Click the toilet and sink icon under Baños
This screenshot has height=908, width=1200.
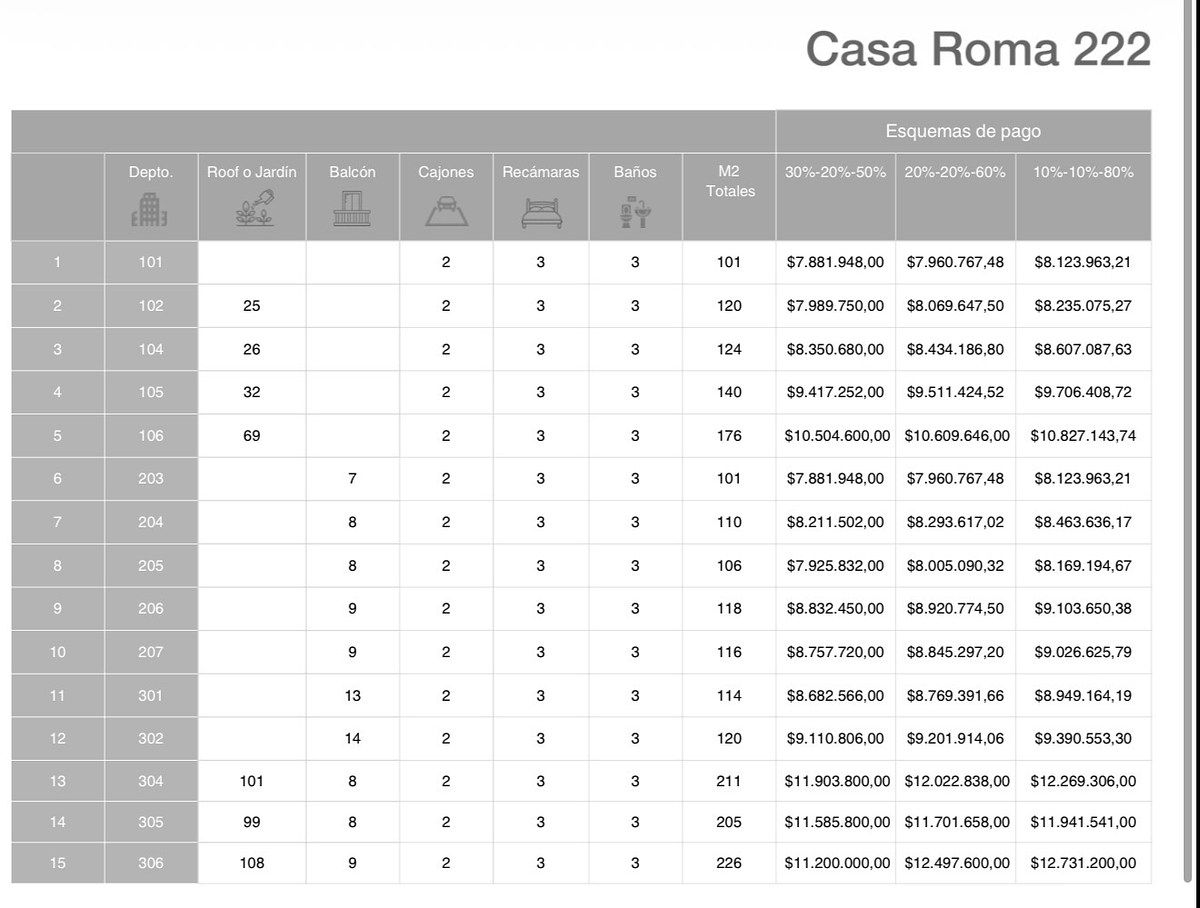click(635, 210)
